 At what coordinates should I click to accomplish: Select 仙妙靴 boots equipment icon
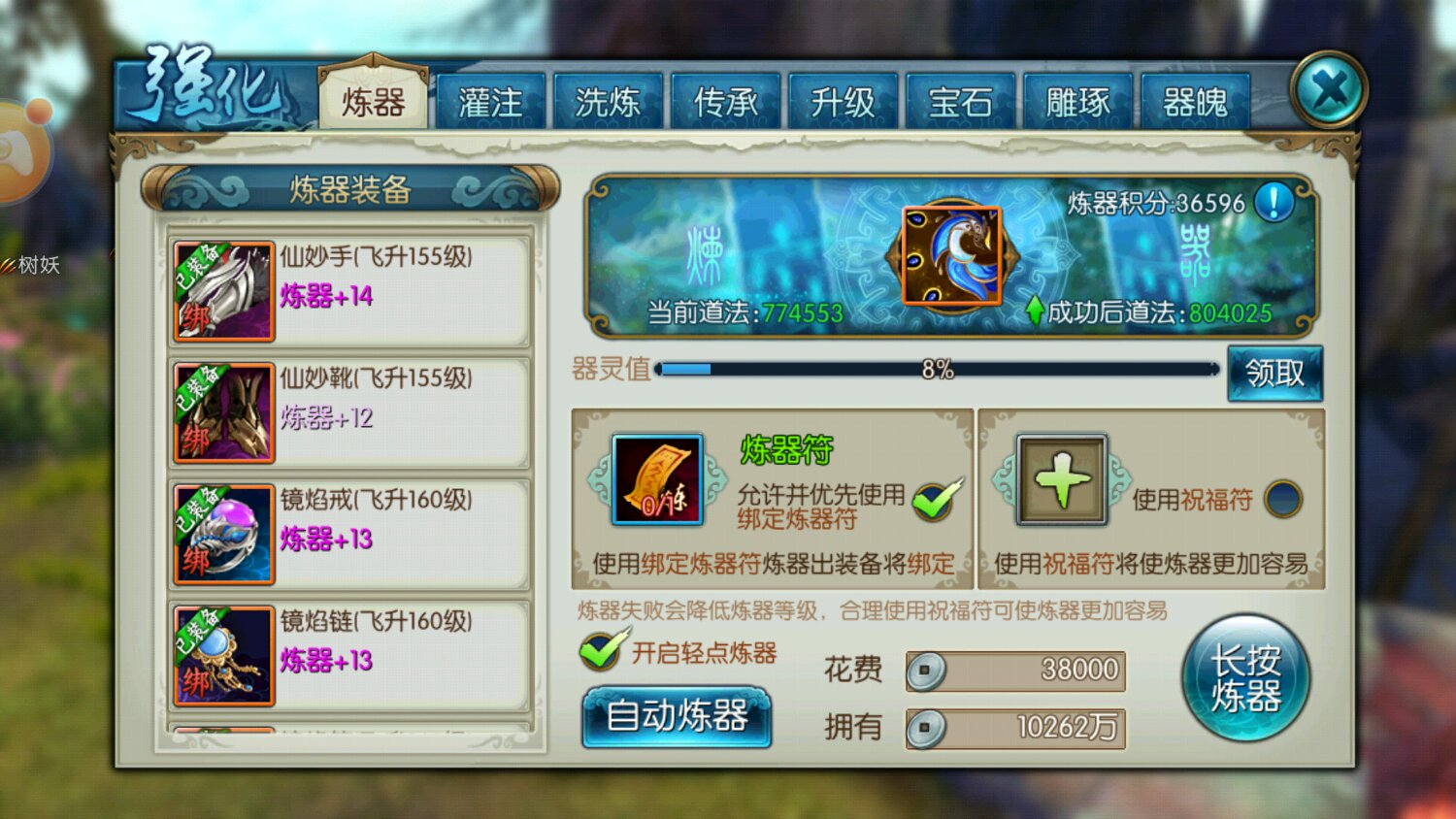point(224,412)
